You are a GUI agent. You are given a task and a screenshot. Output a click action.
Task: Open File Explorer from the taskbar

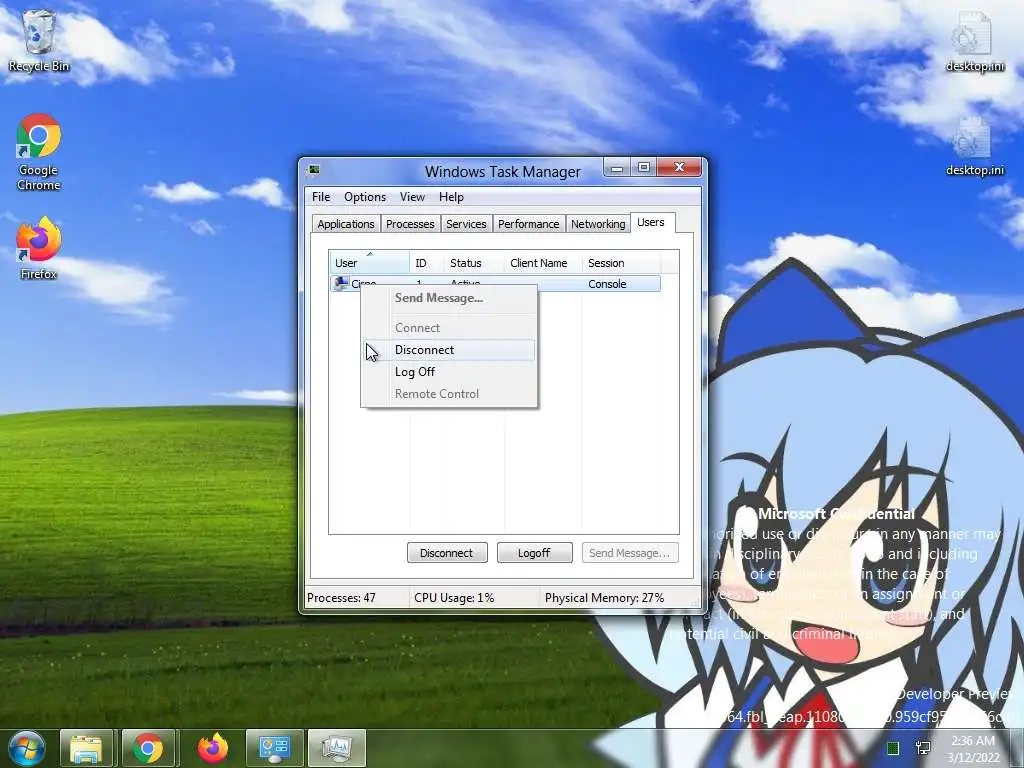pyautogui.click(x=86, y=748)
